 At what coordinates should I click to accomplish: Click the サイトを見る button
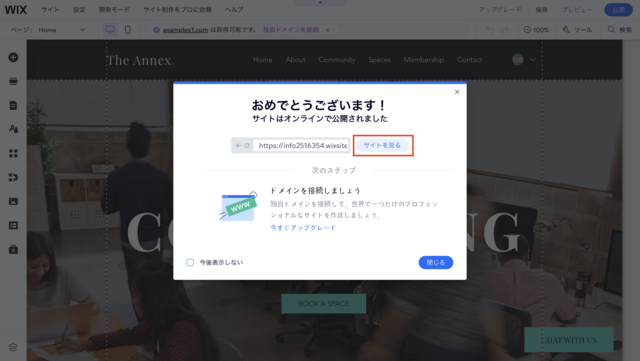coord(382,145)
